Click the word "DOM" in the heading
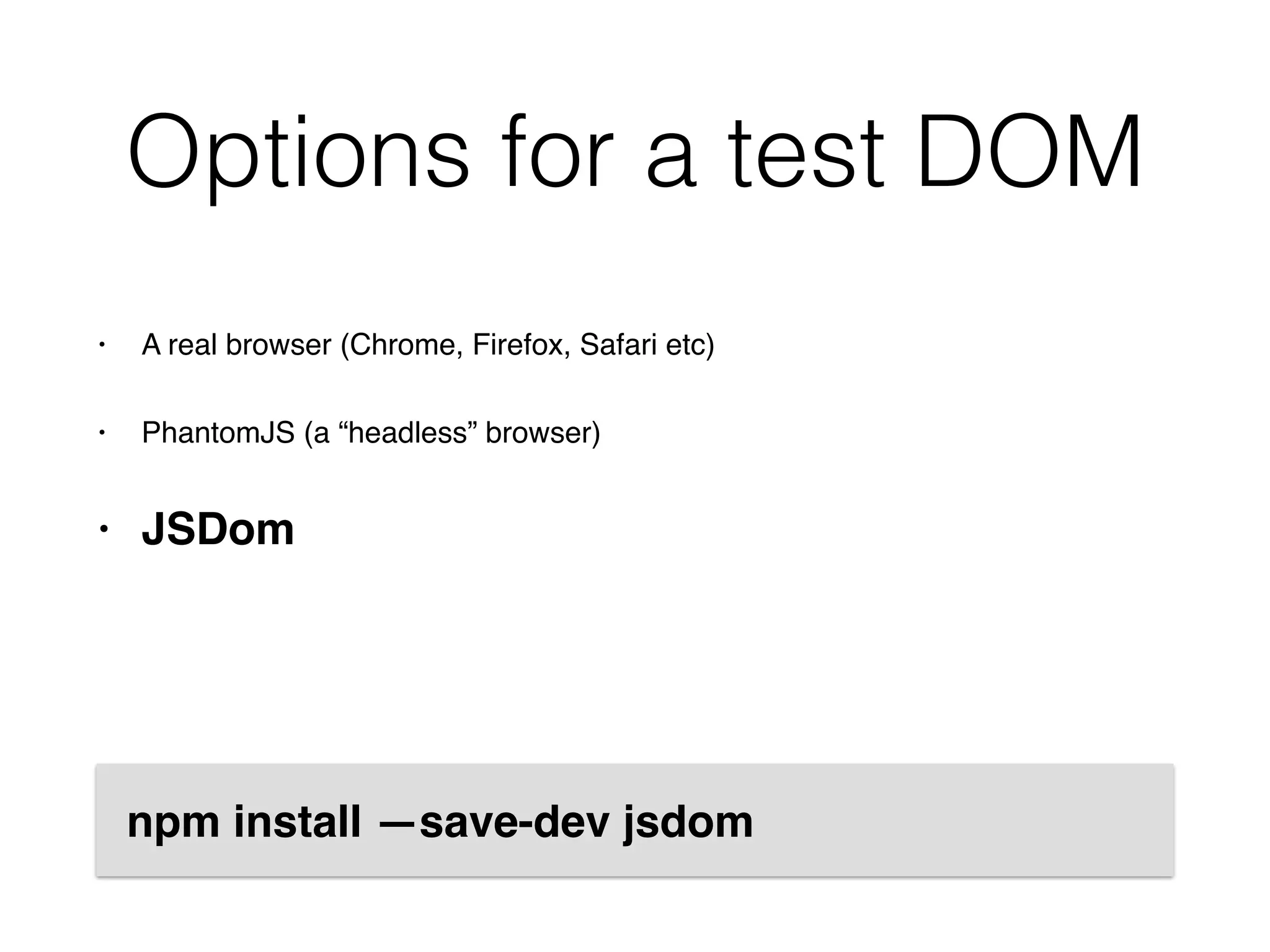The width and height of the screenshot is (1270, 952). point(1029,151)
